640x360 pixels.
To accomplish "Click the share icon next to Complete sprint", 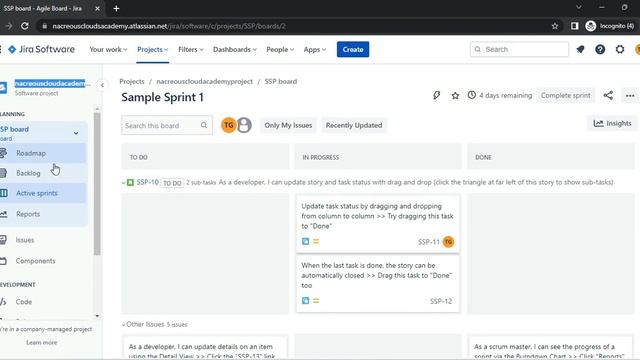I will point(608,96).
